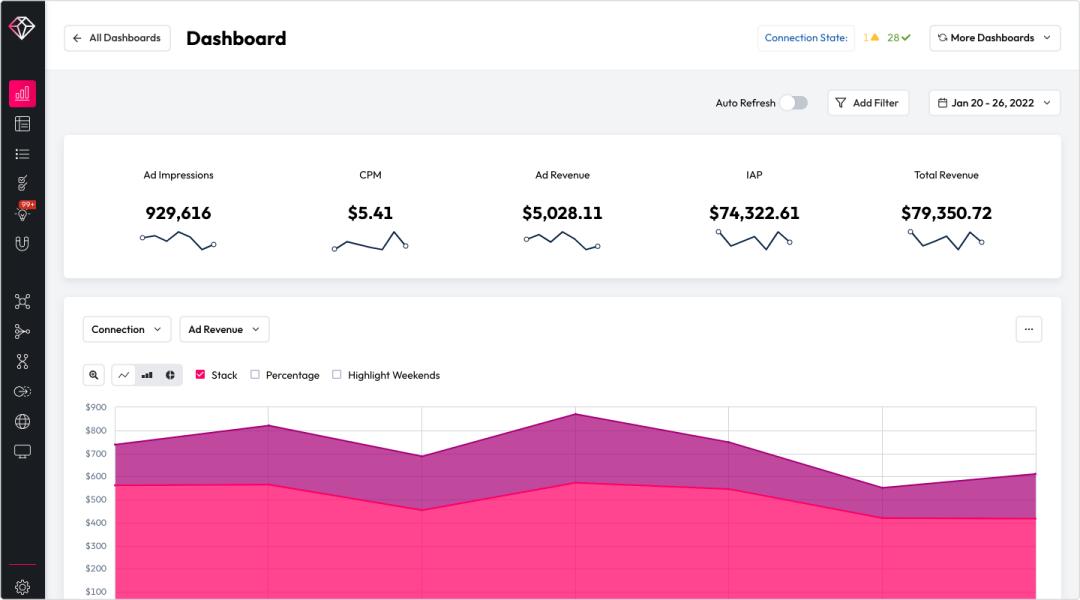The width and height of the screenshot is (1080, 600).
Task: Switch chart to pie chart view
Action: [x=170, y=375]
